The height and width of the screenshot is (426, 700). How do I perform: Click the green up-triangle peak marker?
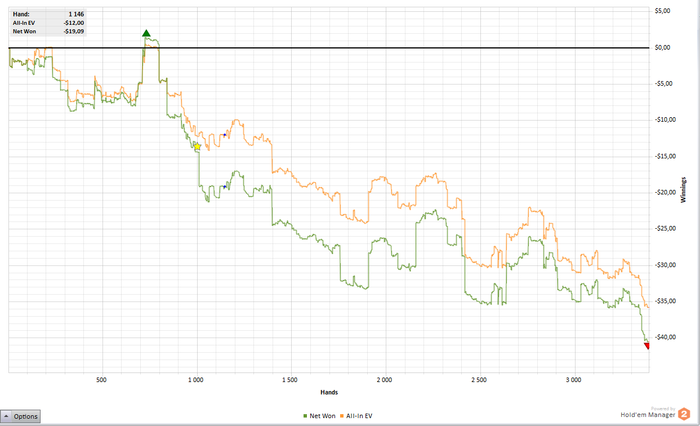(x=146, y=33)
